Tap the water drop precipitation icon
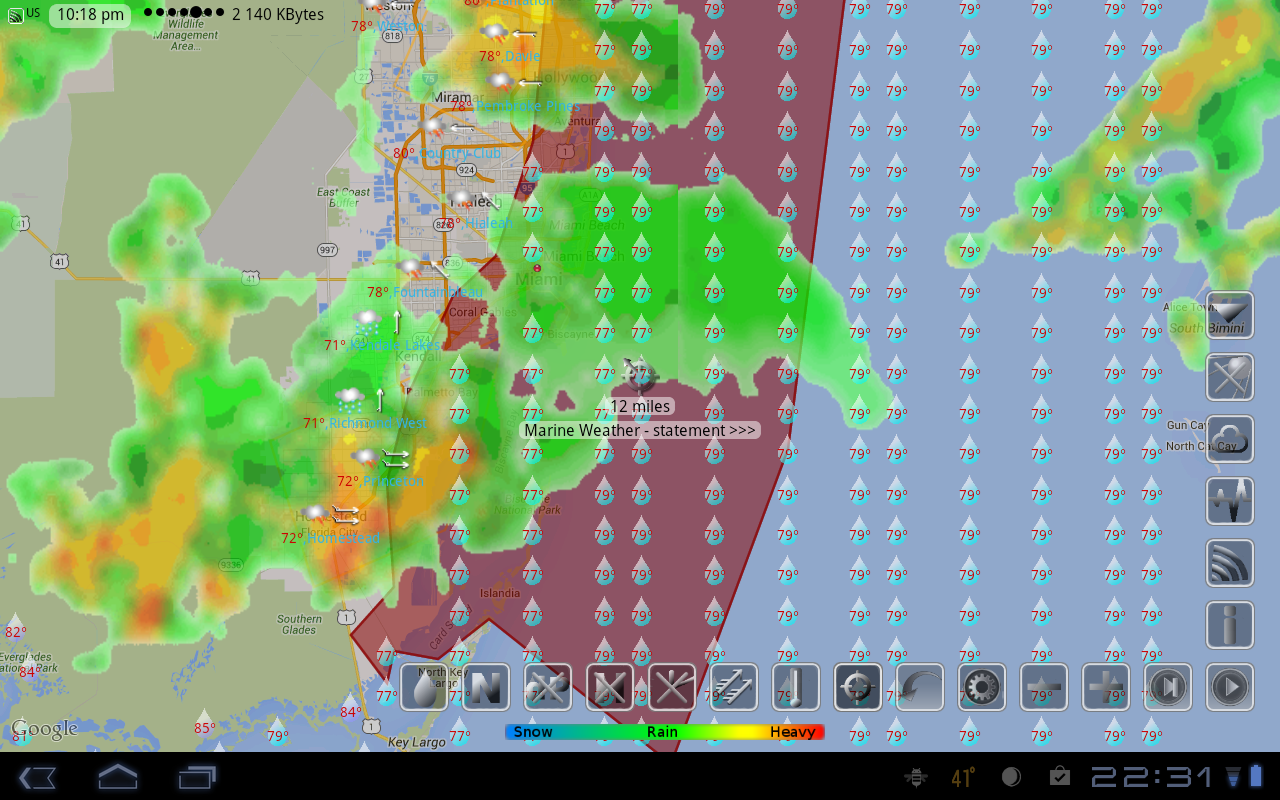This screenshot has height=800, width=1280. (423, 688)
